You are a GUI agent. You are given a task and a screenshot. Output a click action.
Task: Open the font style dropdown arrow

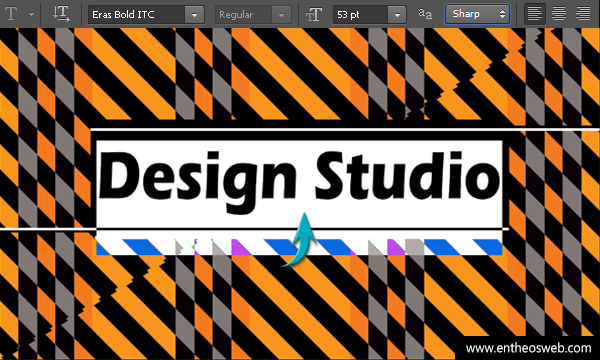tap(281, 15)
